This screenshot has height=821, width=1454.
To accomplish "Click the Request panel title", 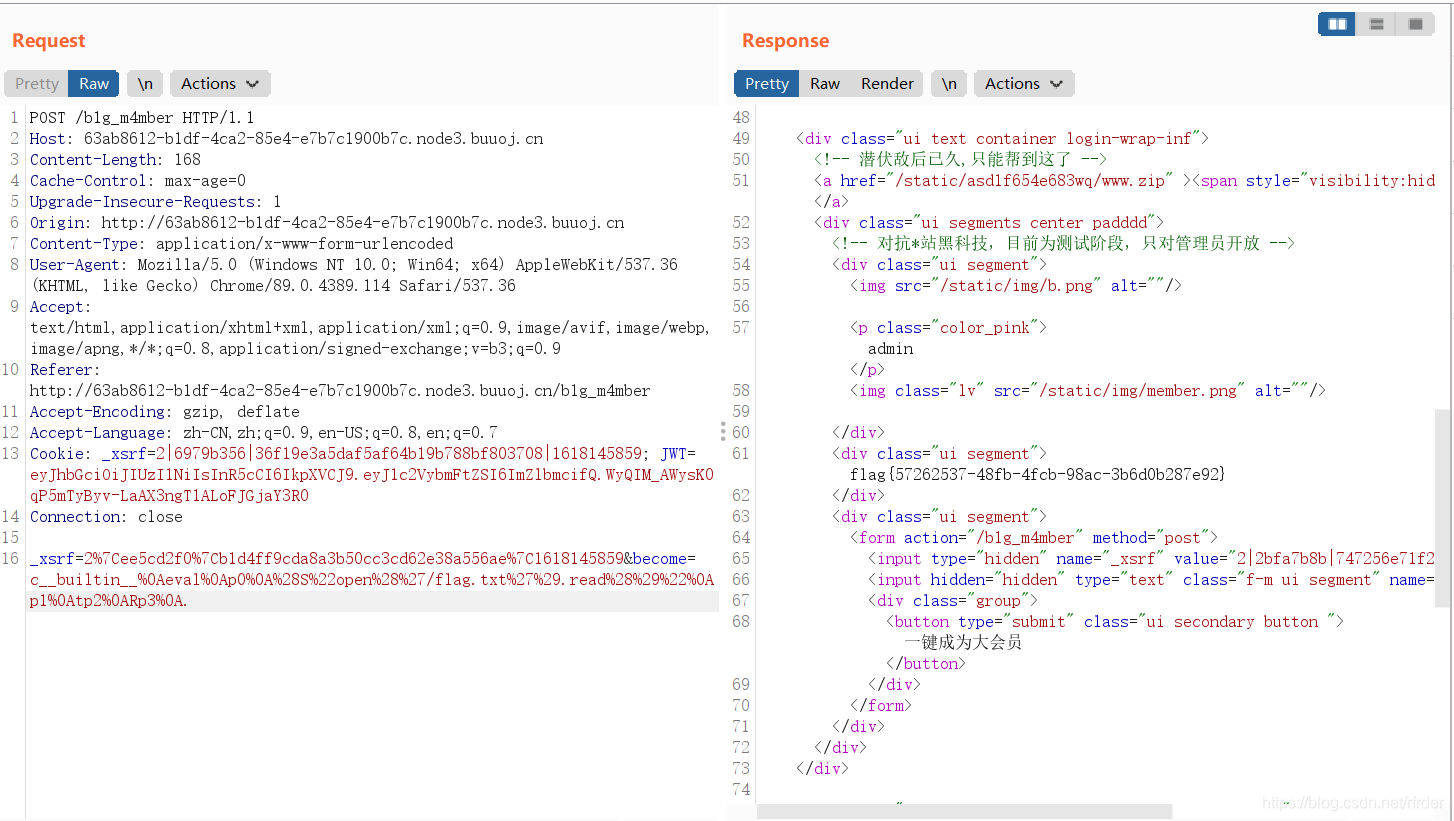I will (x=49, y=41).
